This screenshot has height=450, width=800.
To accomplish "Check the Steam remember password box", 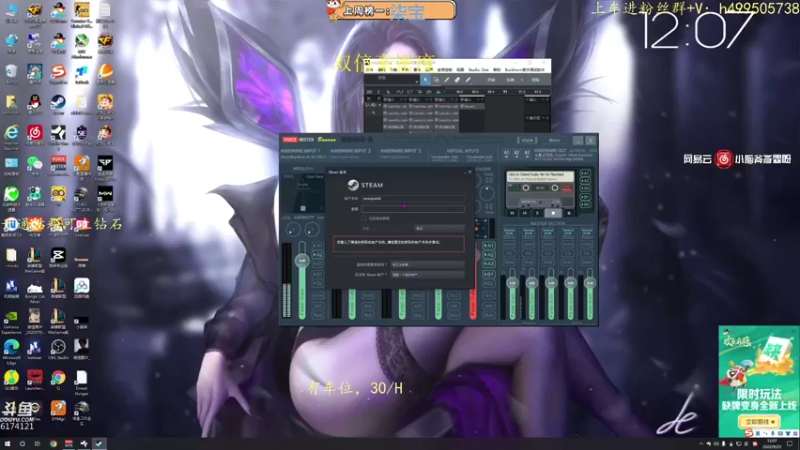I will tap(364, 218).
